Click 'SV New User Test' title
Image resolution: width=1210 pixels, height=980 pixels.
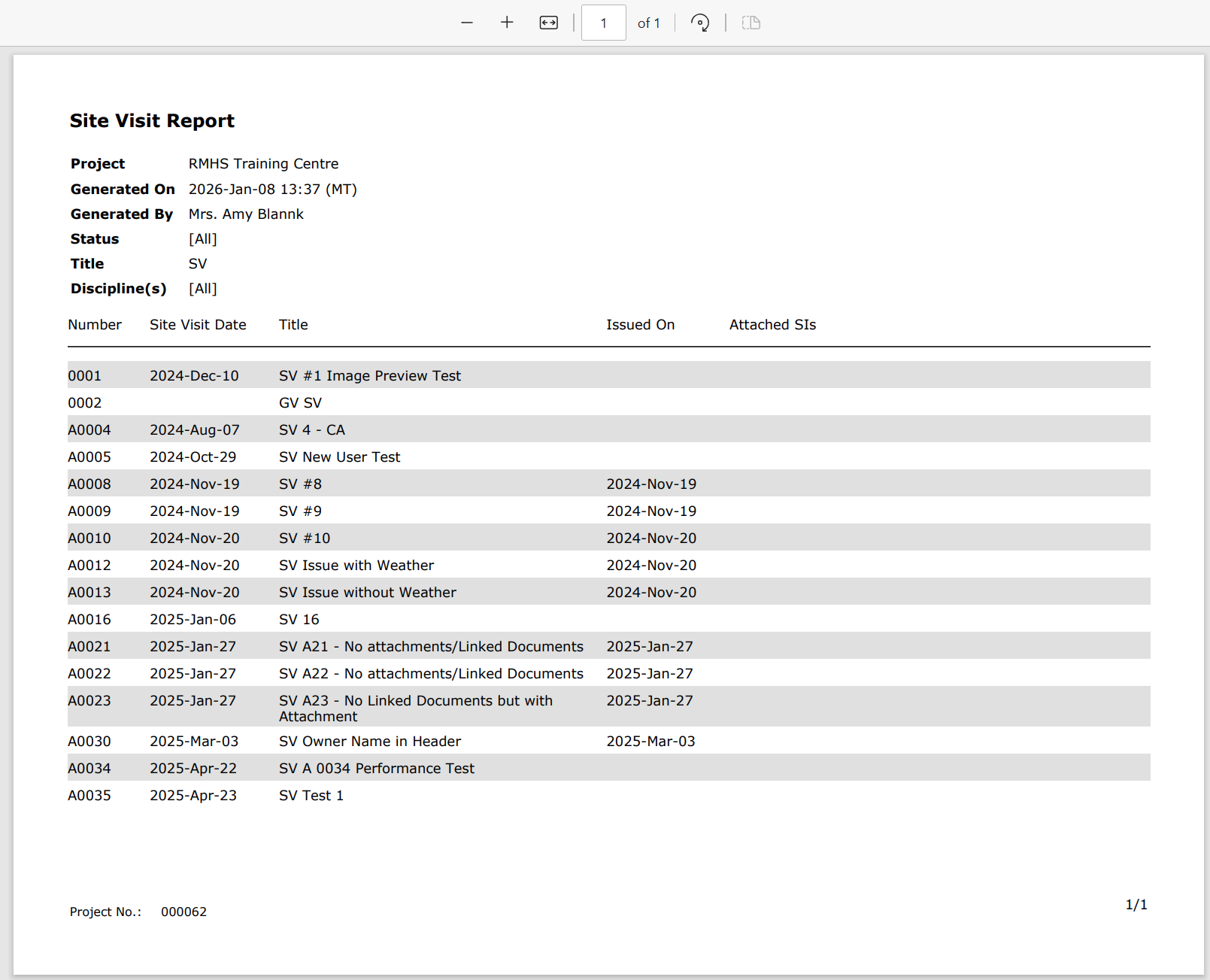[339, 457]
